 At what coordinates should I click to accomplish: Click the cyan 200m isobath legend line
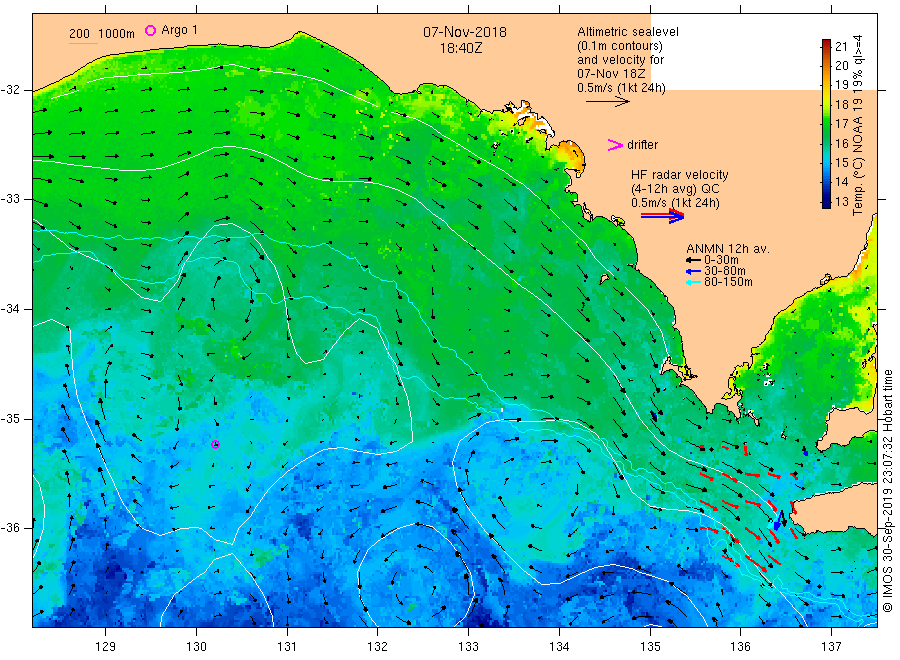(x=83, y=43)
